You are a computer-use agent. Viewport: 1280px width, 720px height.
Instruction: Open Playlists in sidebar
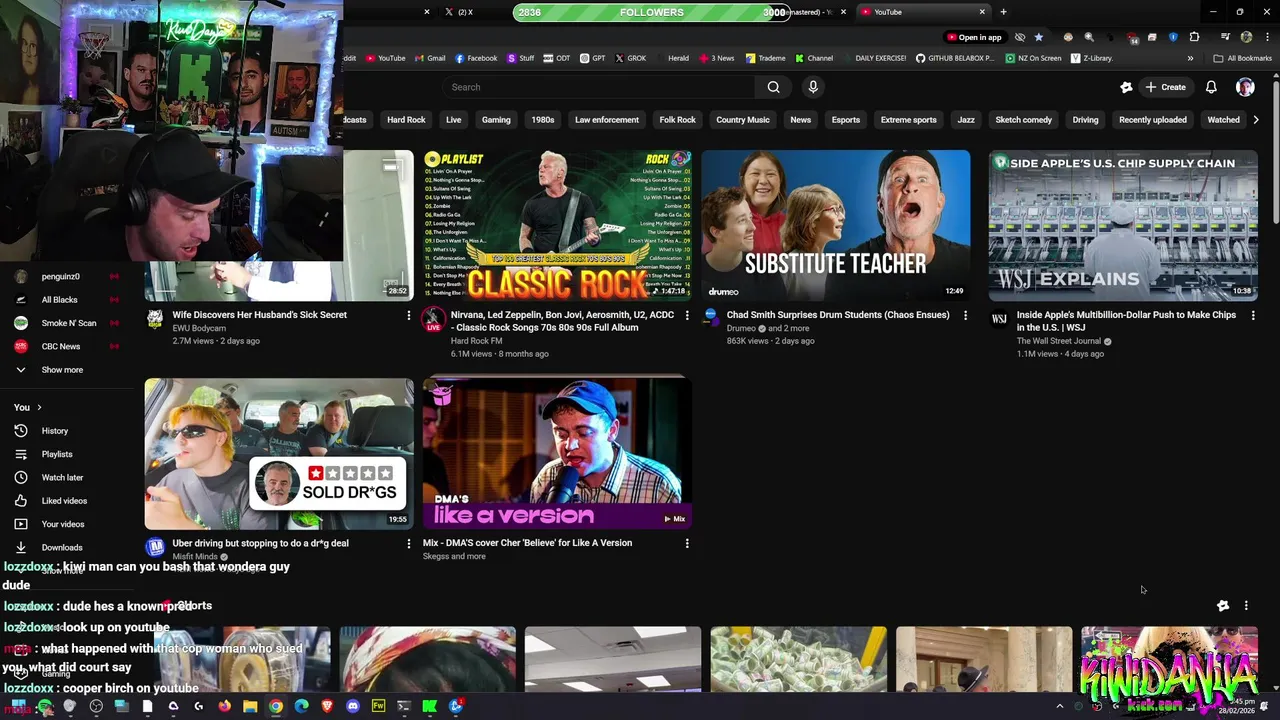57,454
